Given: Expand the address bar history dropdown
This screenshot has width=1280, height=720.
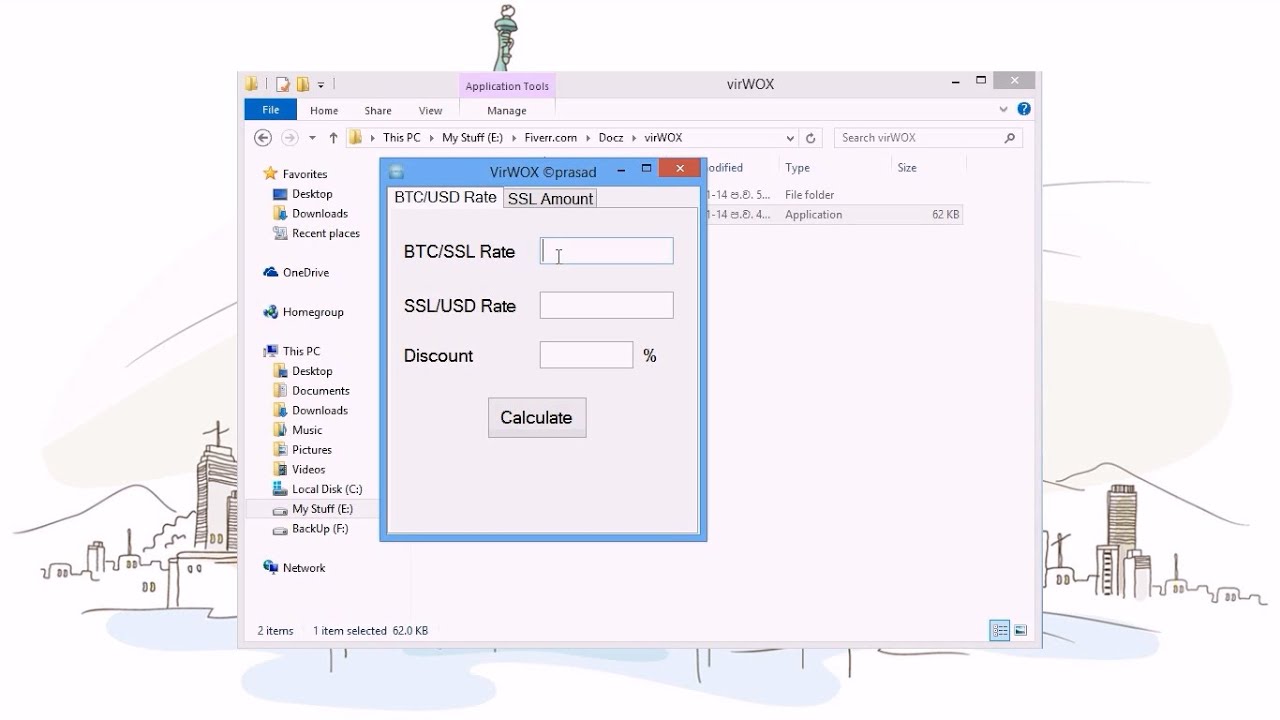Looking at the screenshot, I should coord(790,138).
